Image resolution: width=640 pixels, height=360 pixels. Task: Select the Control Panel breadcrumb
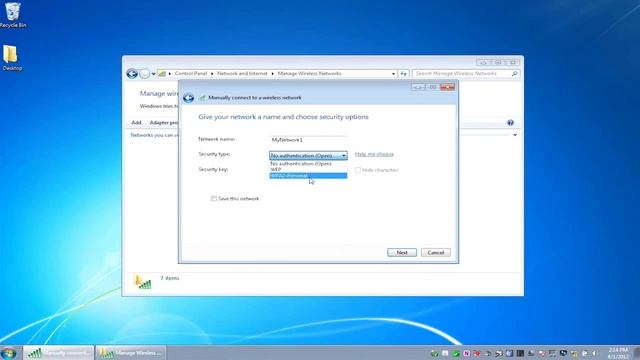click(191, 73)
